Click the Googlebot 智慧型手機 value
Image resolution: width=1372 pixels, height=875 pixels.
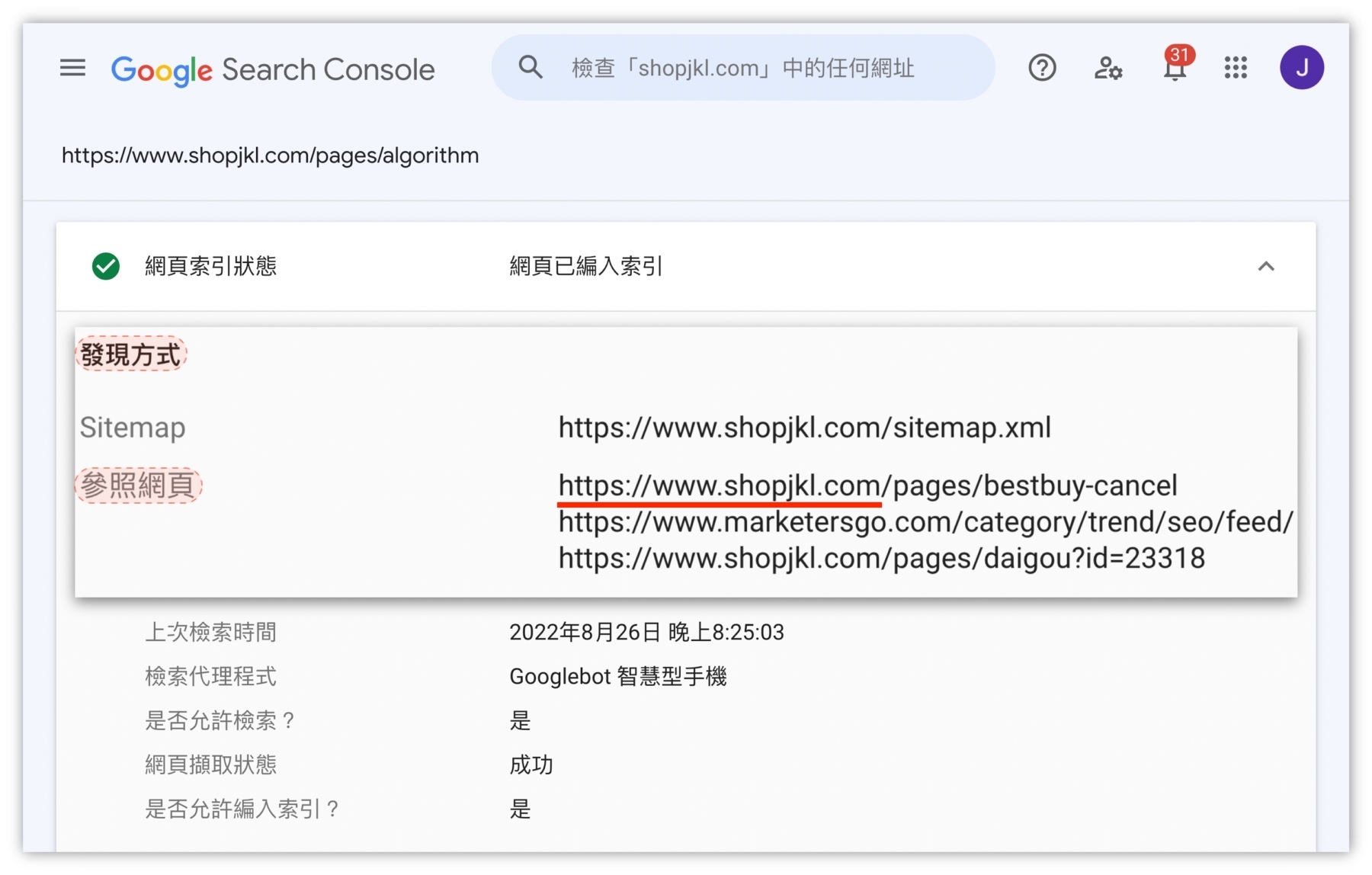coord(618,676)
